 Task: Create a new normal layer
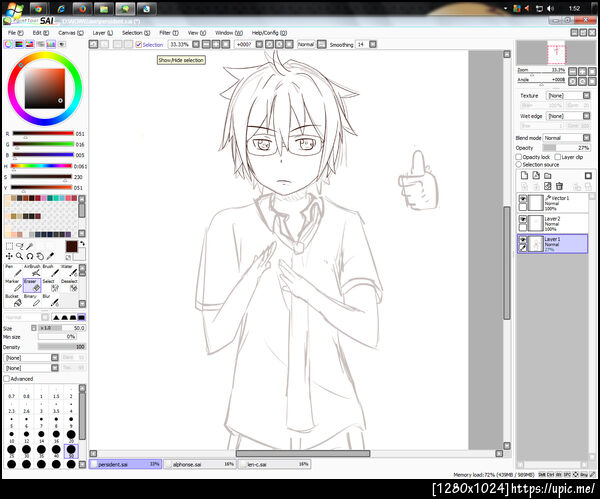click(524, 176)
